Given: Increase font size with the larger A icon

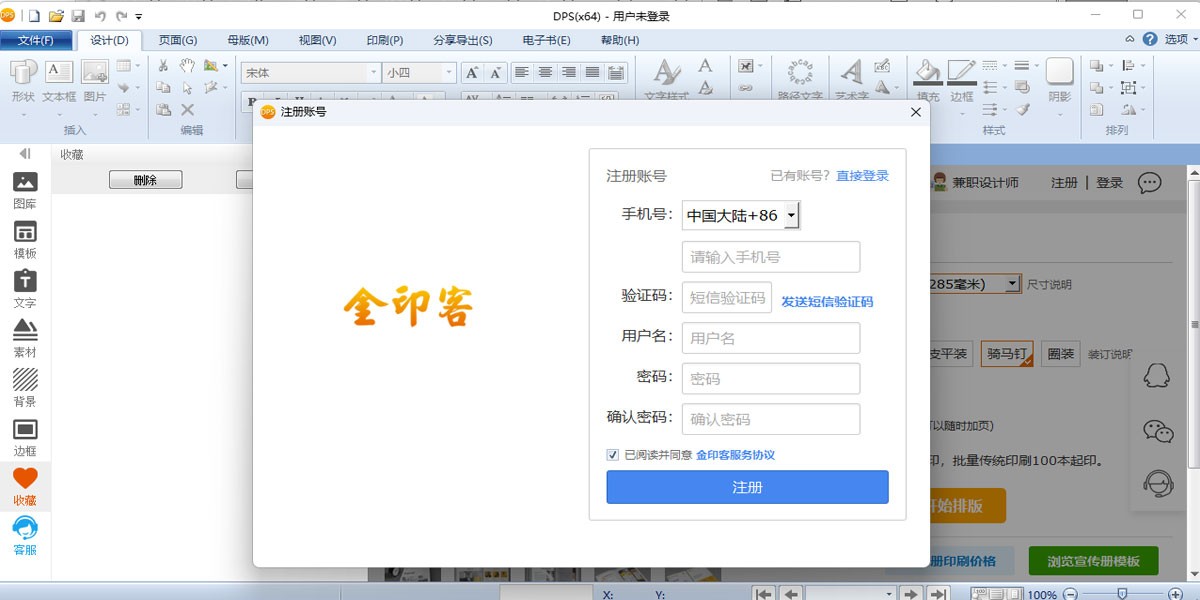Looking at the screenshot, I should pyautogui.click(x=472, y=72).
